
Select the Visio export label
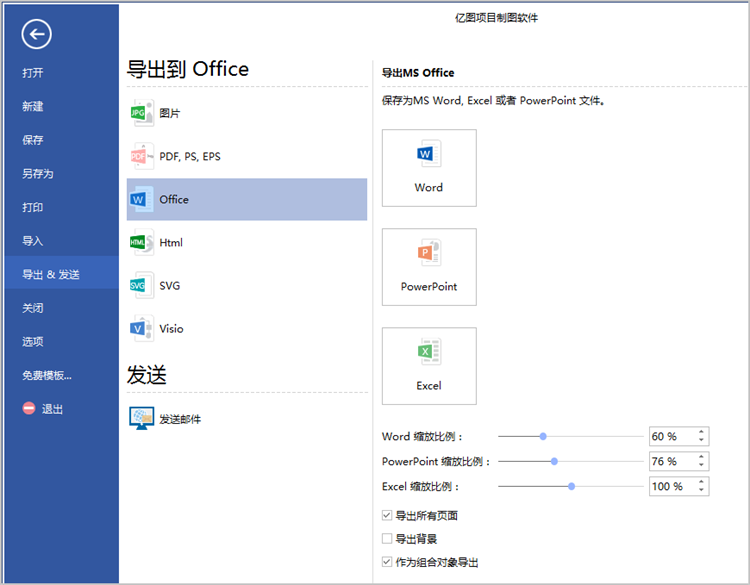click(171, 329)
